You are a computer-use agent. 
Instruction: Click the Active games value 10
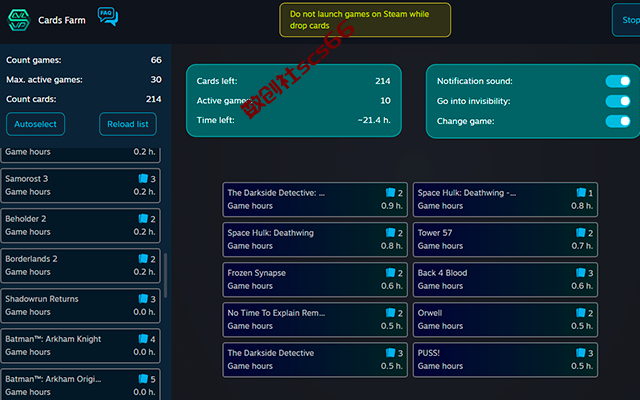pos(385,100)
